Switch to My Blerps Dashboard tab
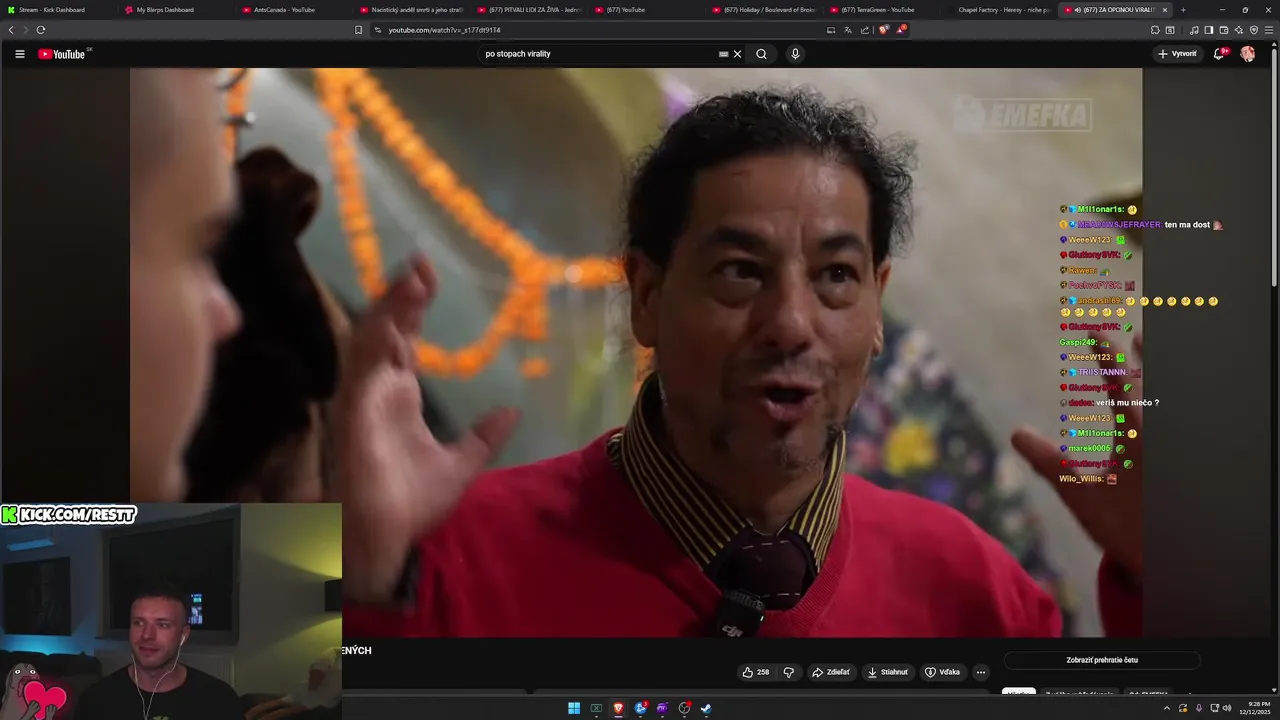 click(x=176, y=10)
